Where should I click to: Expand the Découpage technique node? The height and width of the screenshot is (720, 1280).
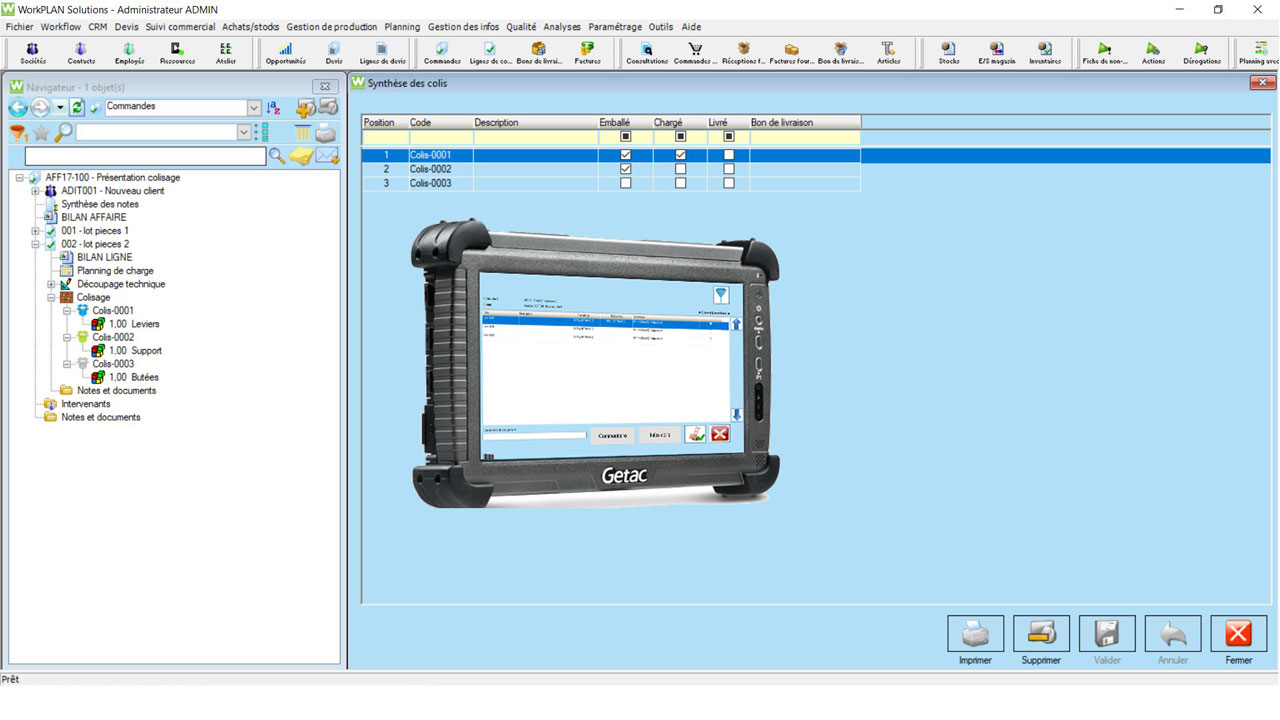pyautogui.click(x=52, y=284)
